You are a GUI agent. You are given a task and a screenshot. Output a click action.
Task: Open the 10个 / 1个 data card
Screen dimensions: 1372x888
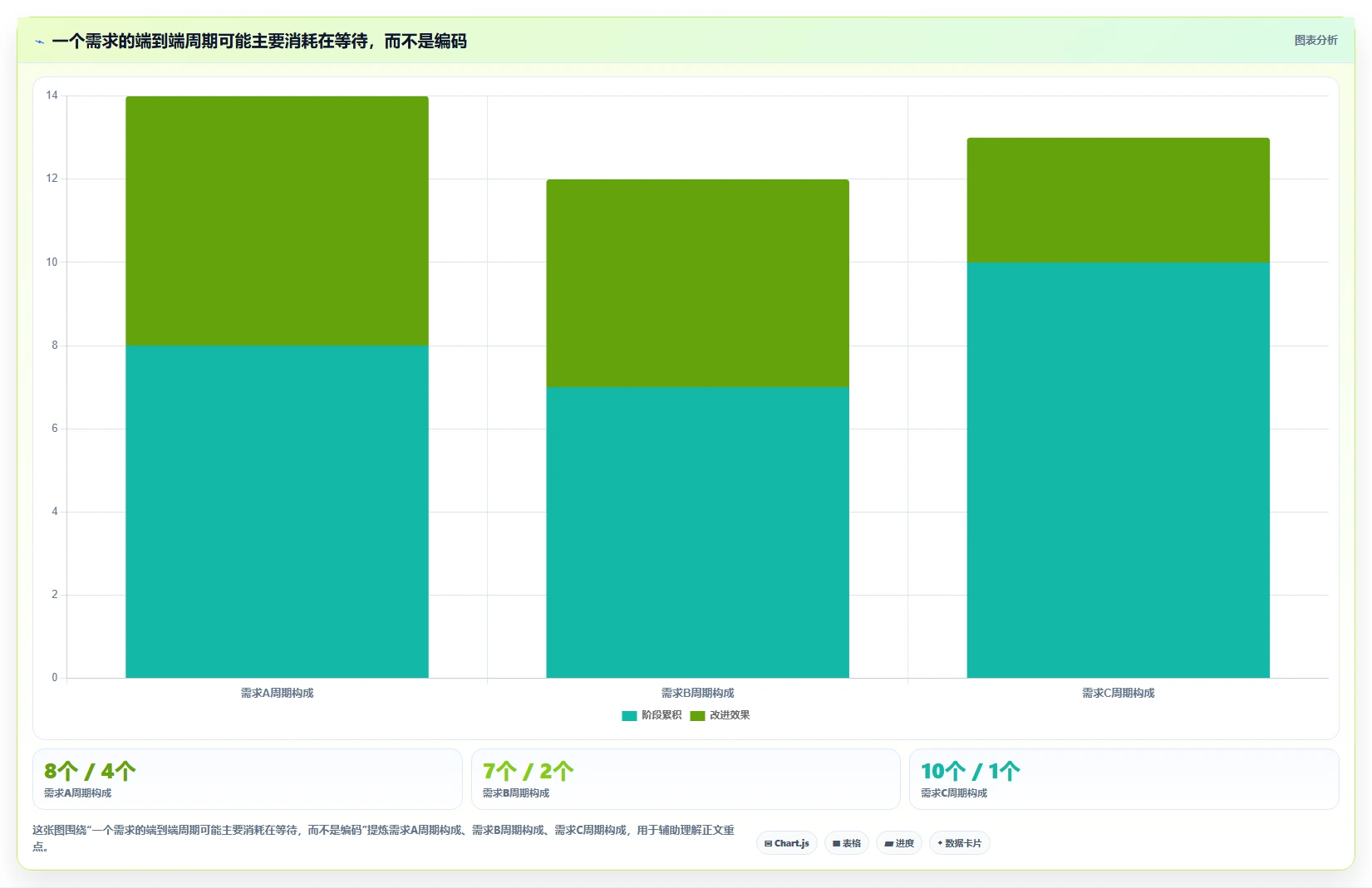pyautogui.click(x=1124, y=779)
